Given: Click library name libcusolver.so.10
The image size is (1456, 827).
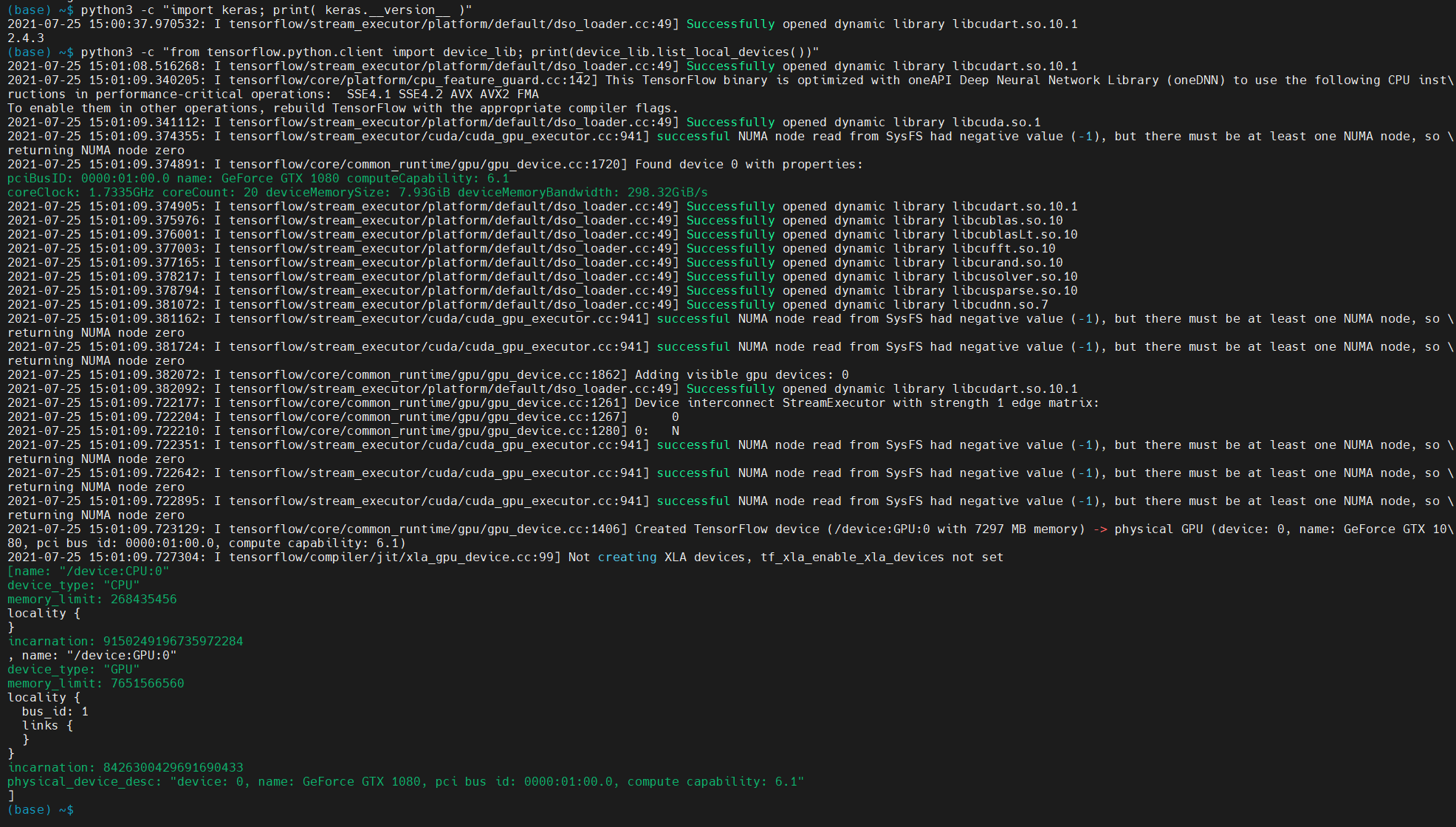Looking at the screenshot, I should 1014,276.
